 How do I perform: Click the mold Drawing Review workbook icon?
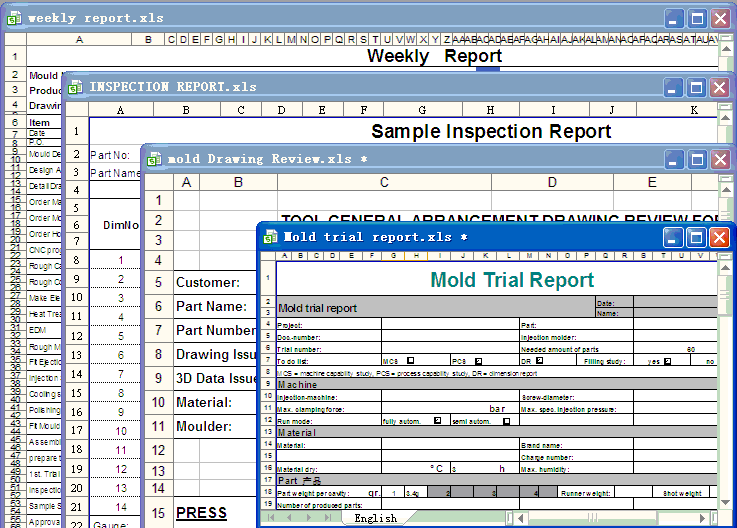coord(153,159)
